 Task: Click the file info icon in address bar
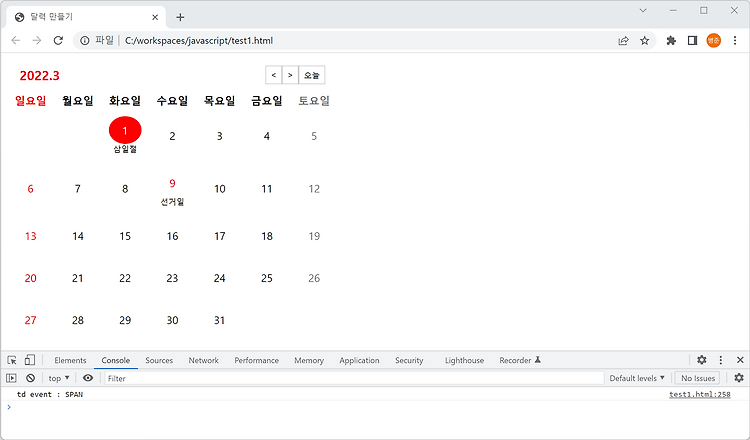(85, 41)
